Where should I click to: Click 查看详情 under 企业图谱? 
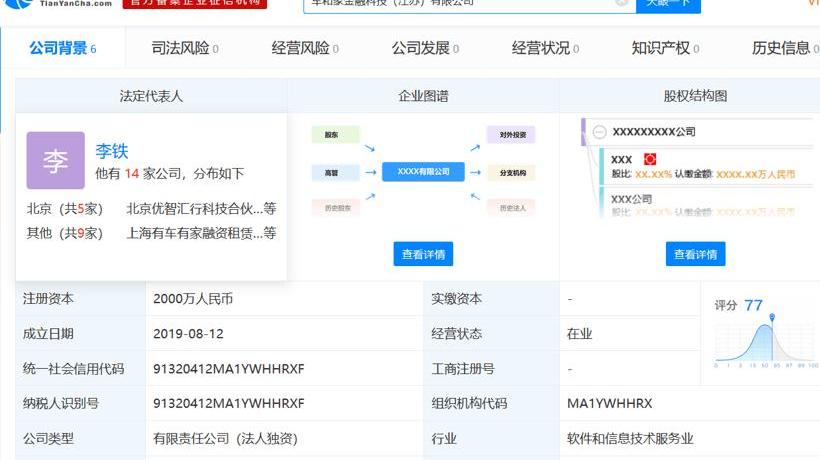(423, 254)
